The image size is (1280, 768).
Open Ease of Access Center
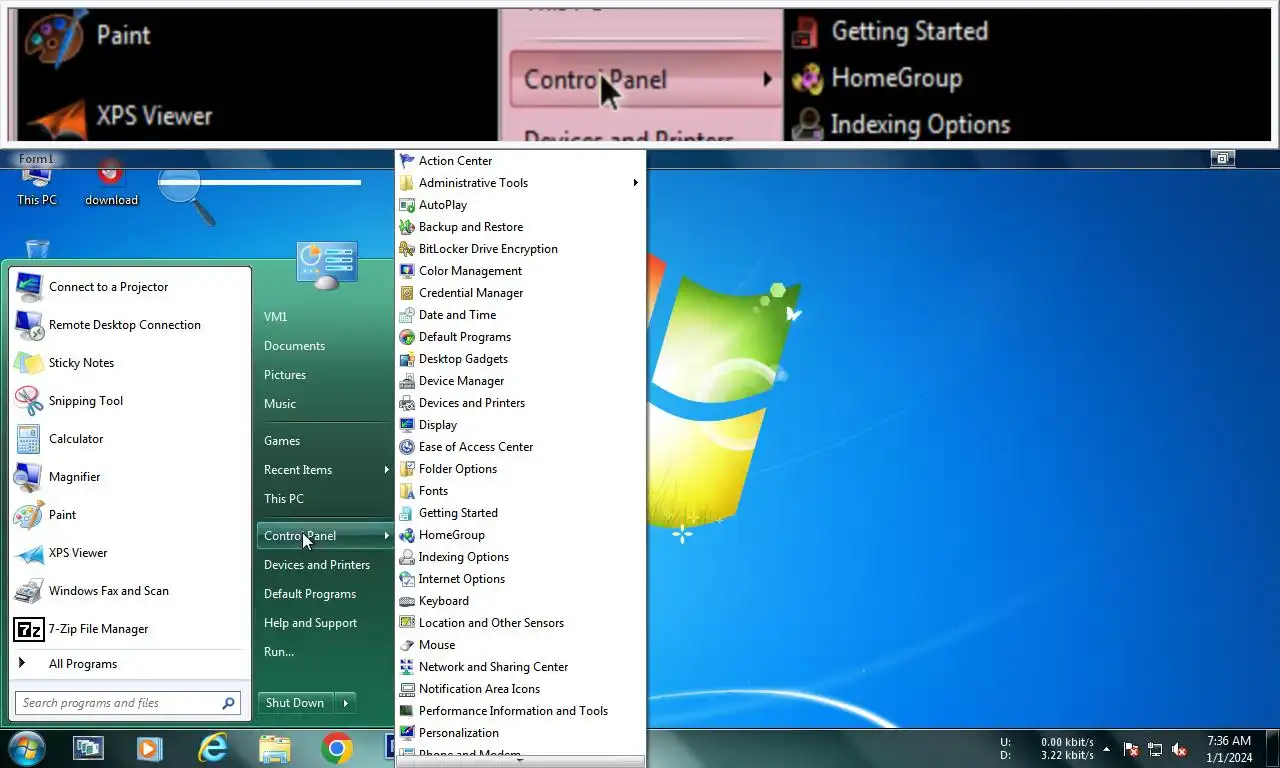click(x=520, y=447)
